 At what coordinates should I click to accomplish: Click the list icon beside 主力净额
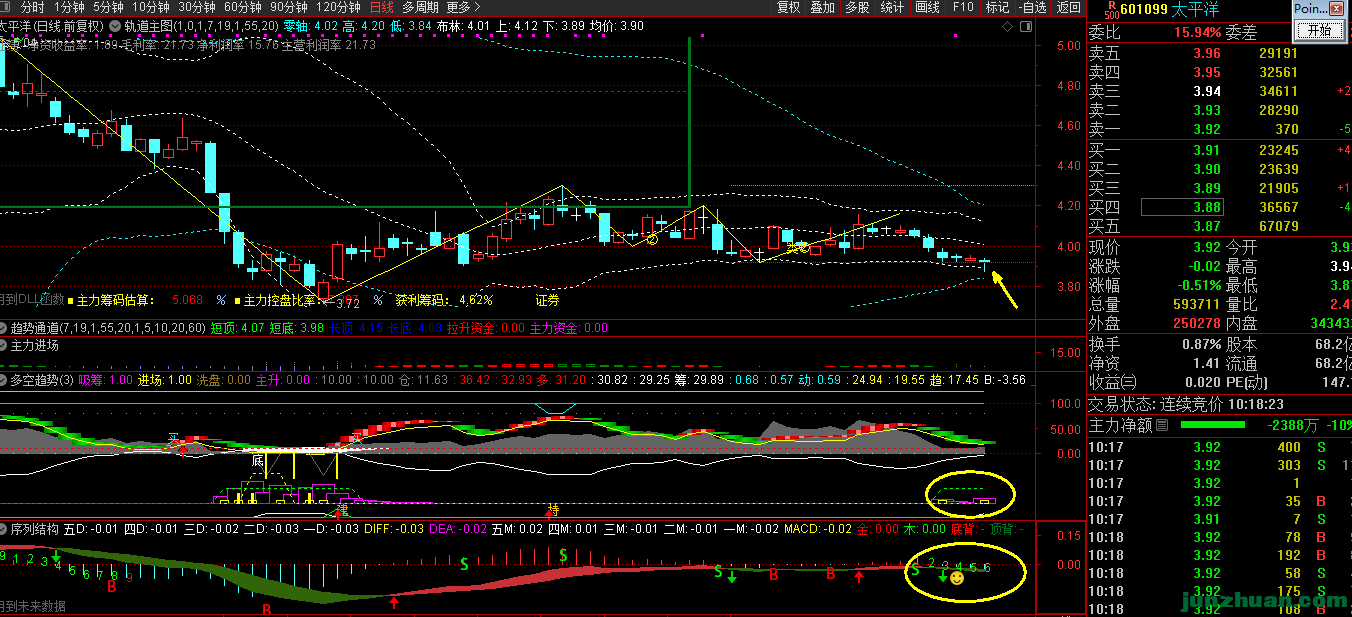(x=1162, y=425)
